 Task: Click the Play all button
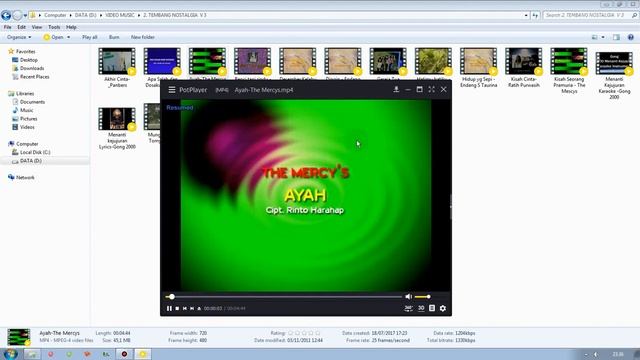[x=89, y=37]
